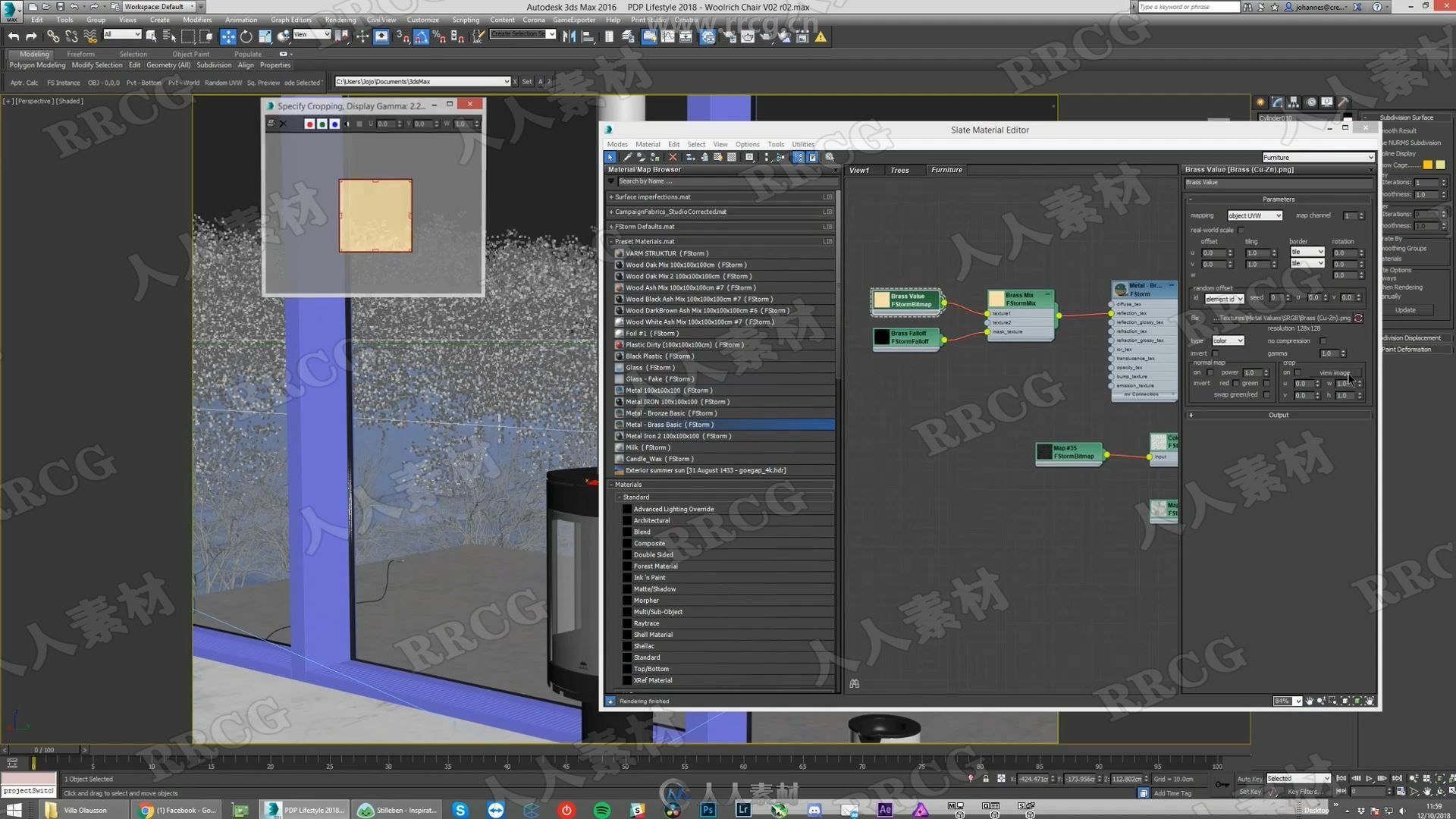The width and height of the screenshot is (1456, 819).
Task: Switch to the View1 tab
Action: (859, 170)
